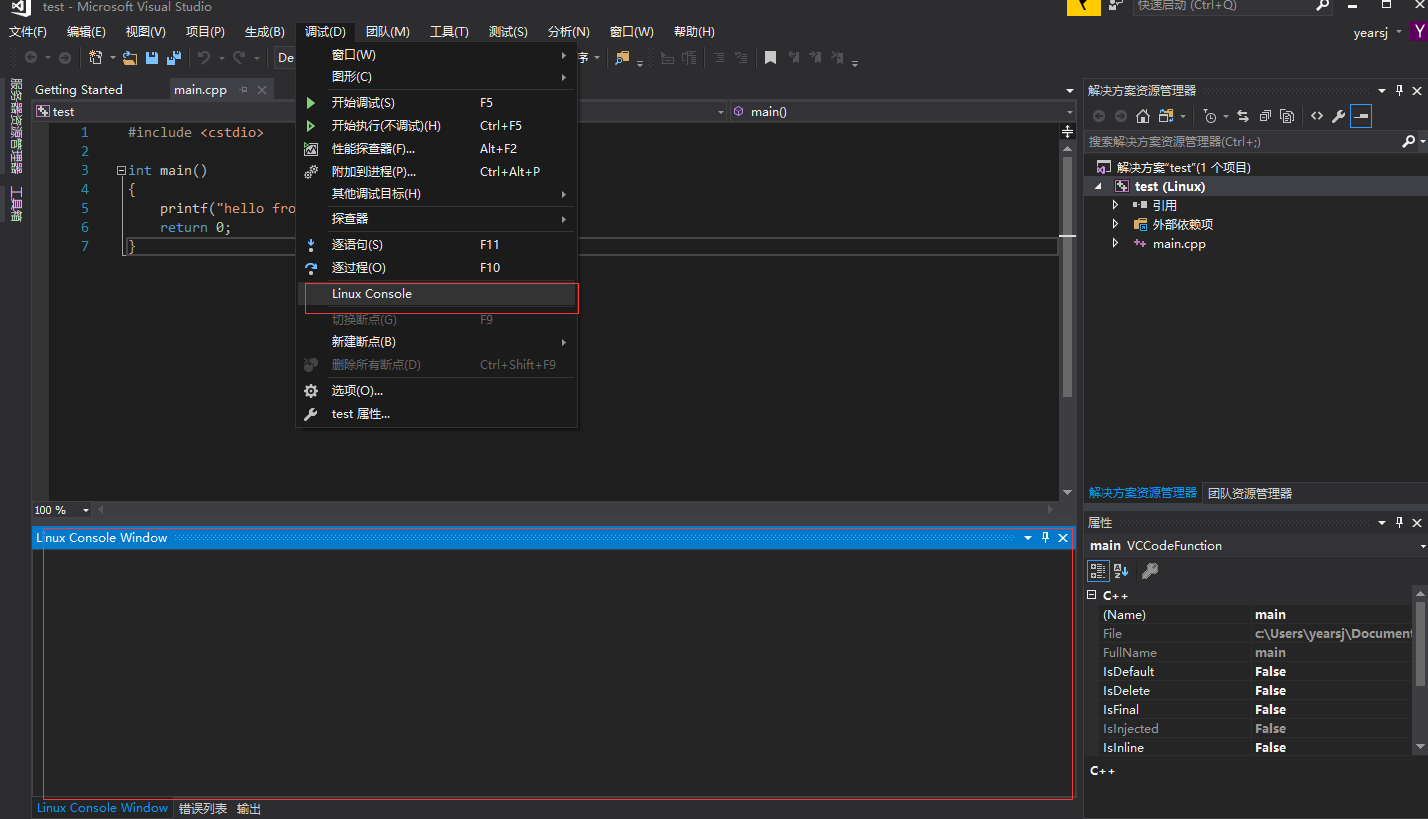The width and height of the screenshot is (1428, 819).
Task: Open the main() member dropdown in the editor
Action: coord(1070,112)
